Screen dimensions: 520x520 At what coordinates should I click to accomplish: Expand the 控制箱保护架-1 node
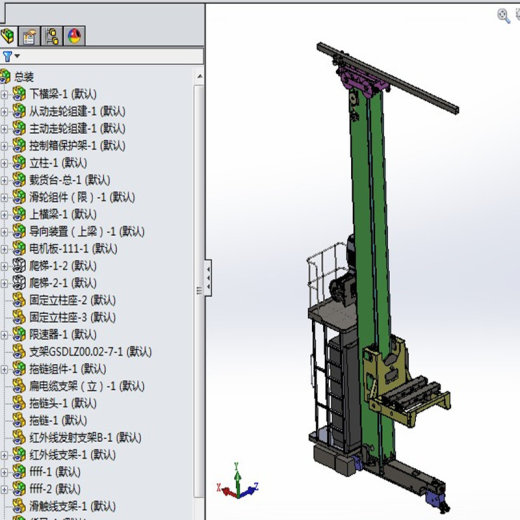tap(4, 146)
